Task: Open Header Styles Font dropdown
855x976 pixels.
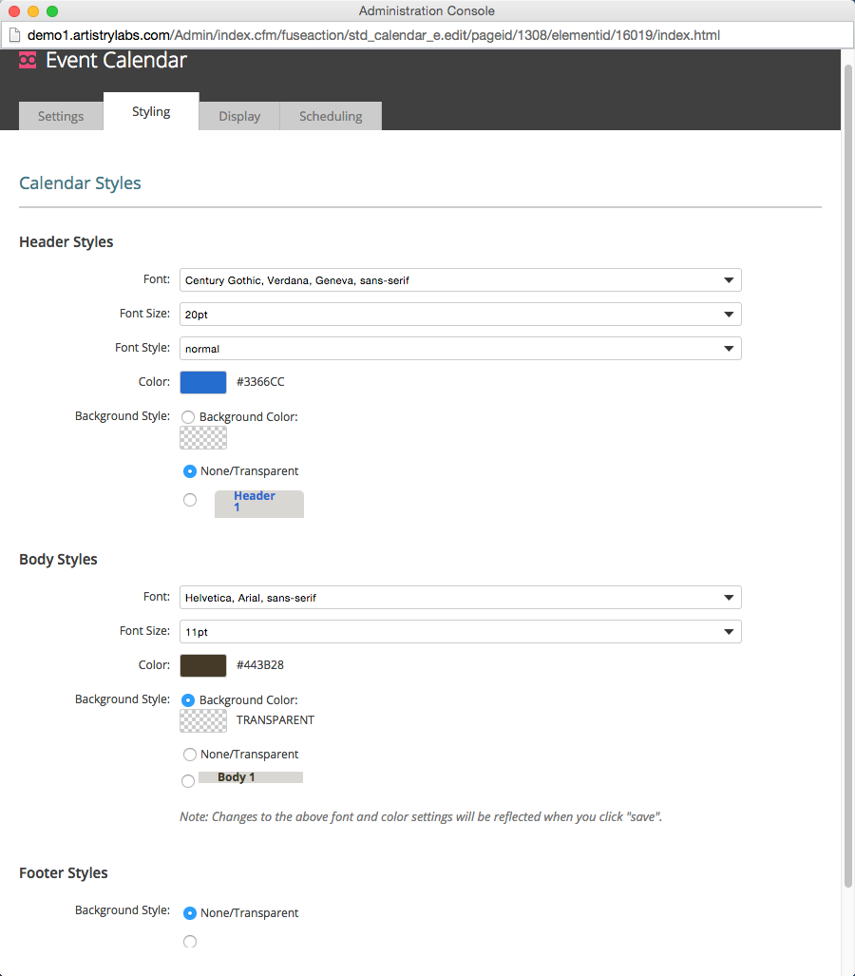Action: tap(460, 280)
